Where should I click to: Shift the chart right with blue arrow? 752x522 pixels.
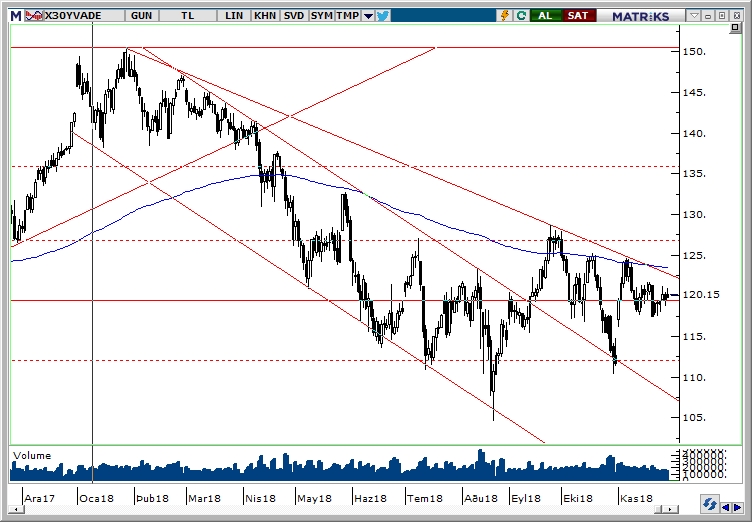coord(737,507)
